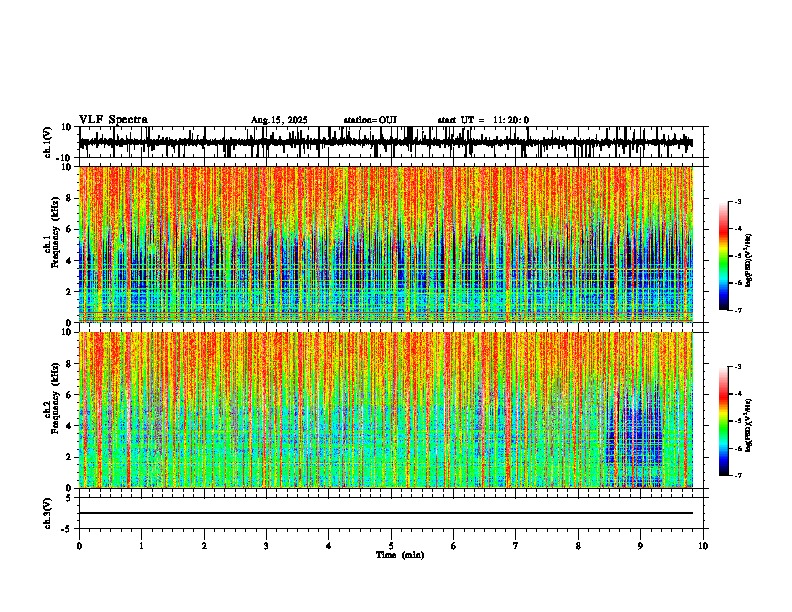Viewport: 792px width, 612px height.
Task: Click the "3" tick on the time axis
Action: point(266,546)
